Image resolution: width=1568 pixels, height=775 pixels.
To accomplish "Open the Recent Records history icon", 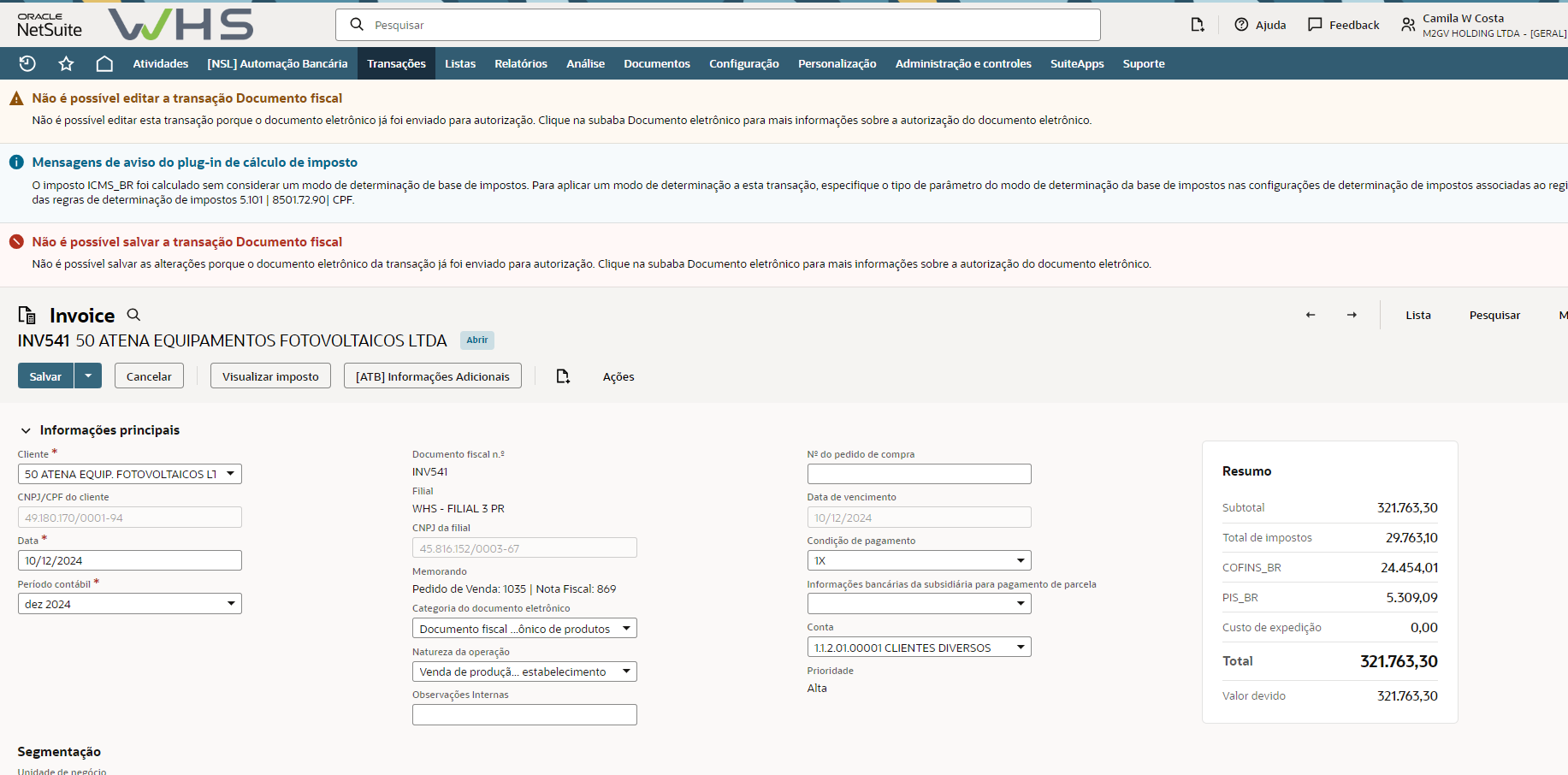I will click(27, 63).
